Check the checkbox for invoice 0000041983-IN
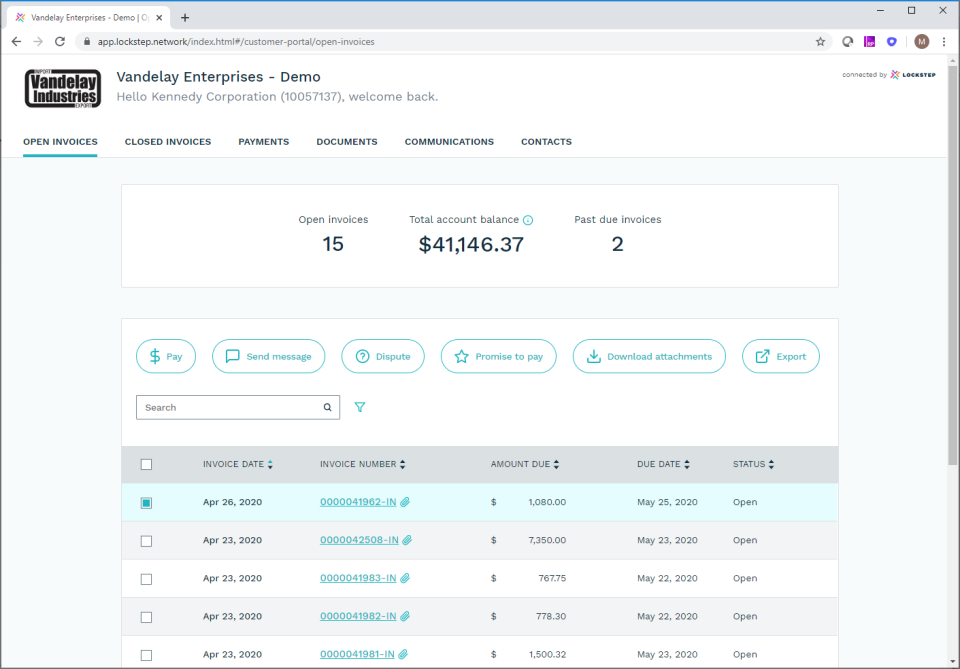The width and height of the screenshot is (960, 669). (x=146, y=579)
